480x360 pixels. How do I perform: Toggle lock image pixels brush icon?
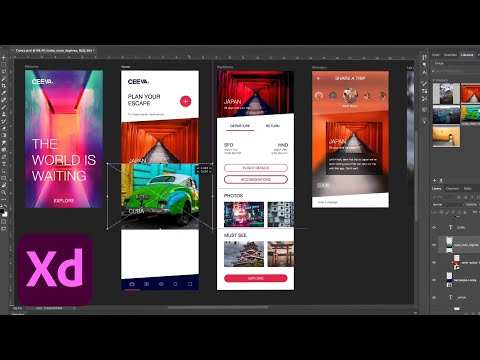(x=447, y=212)
